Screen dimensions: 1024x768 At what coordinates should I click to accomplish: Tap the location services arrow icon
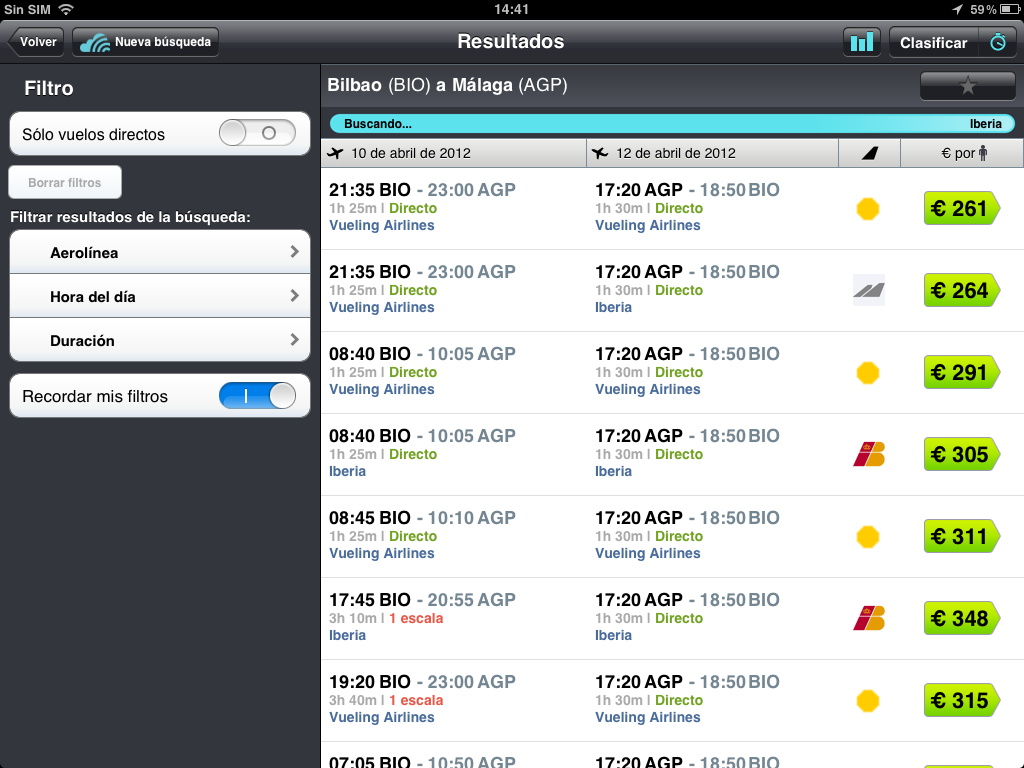click(x=957, y=9)
